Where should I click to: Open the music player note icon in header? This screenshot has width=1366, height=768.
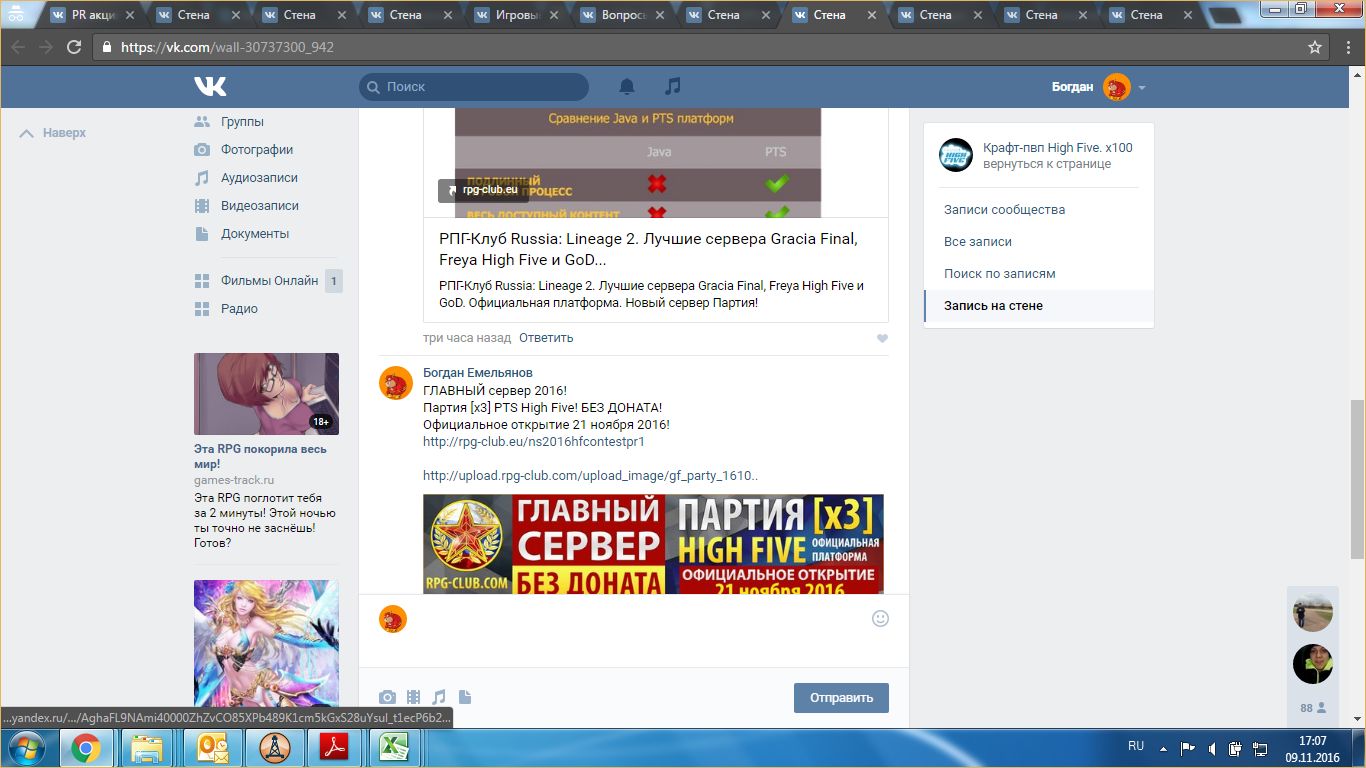pyautogui.click(x=674, y=87)
